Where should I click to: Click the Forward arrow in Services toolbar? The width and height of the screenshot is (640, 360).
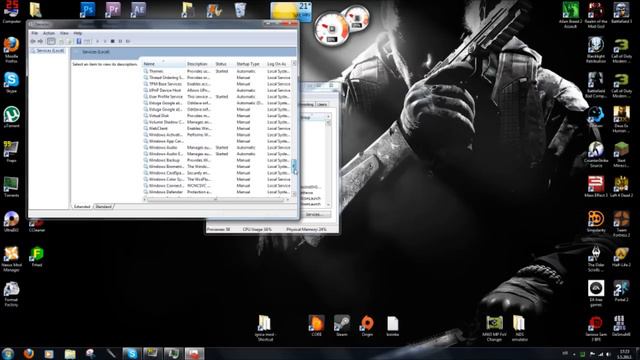point(40,41)
